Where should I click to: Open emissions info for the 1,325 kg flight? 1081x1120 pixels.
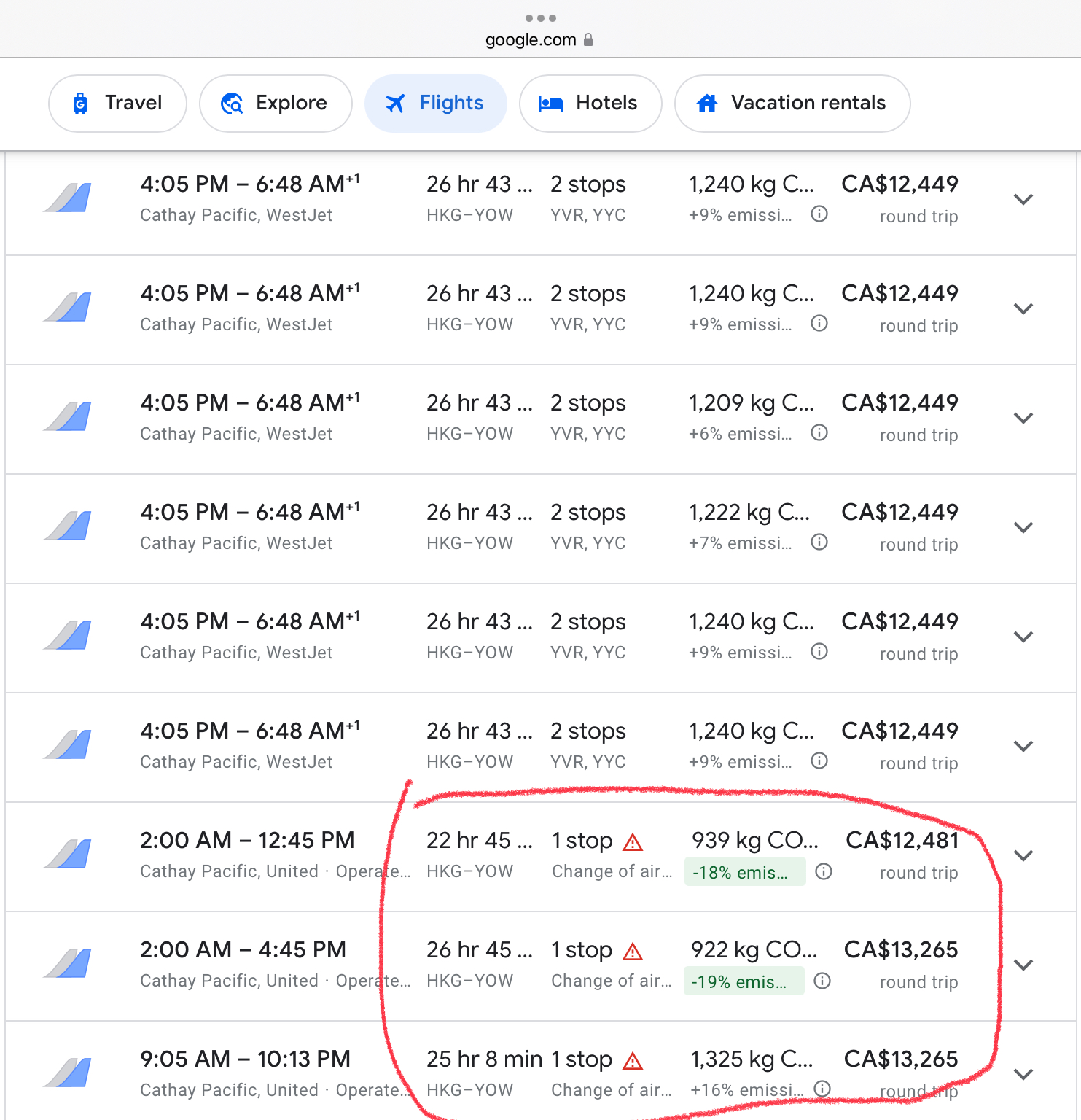(822, 1089)
